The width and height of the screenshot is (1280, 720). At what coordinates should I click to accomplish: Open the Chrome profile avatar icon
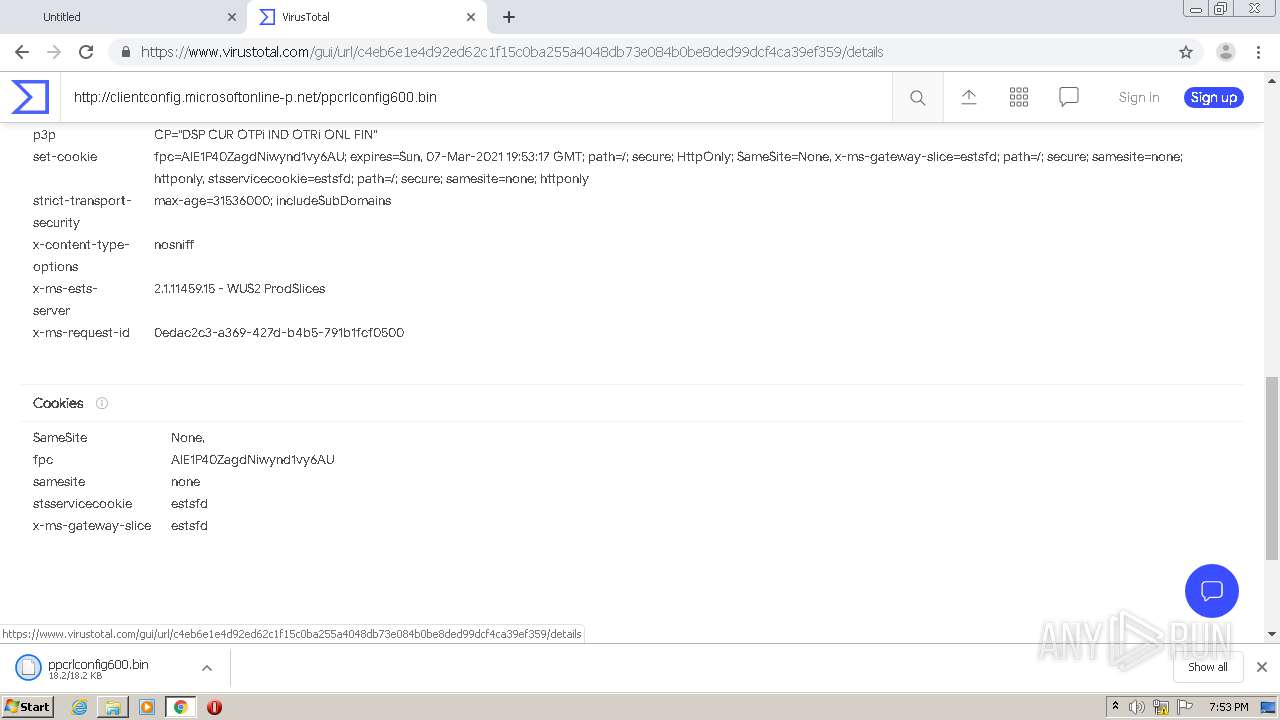1226,52
